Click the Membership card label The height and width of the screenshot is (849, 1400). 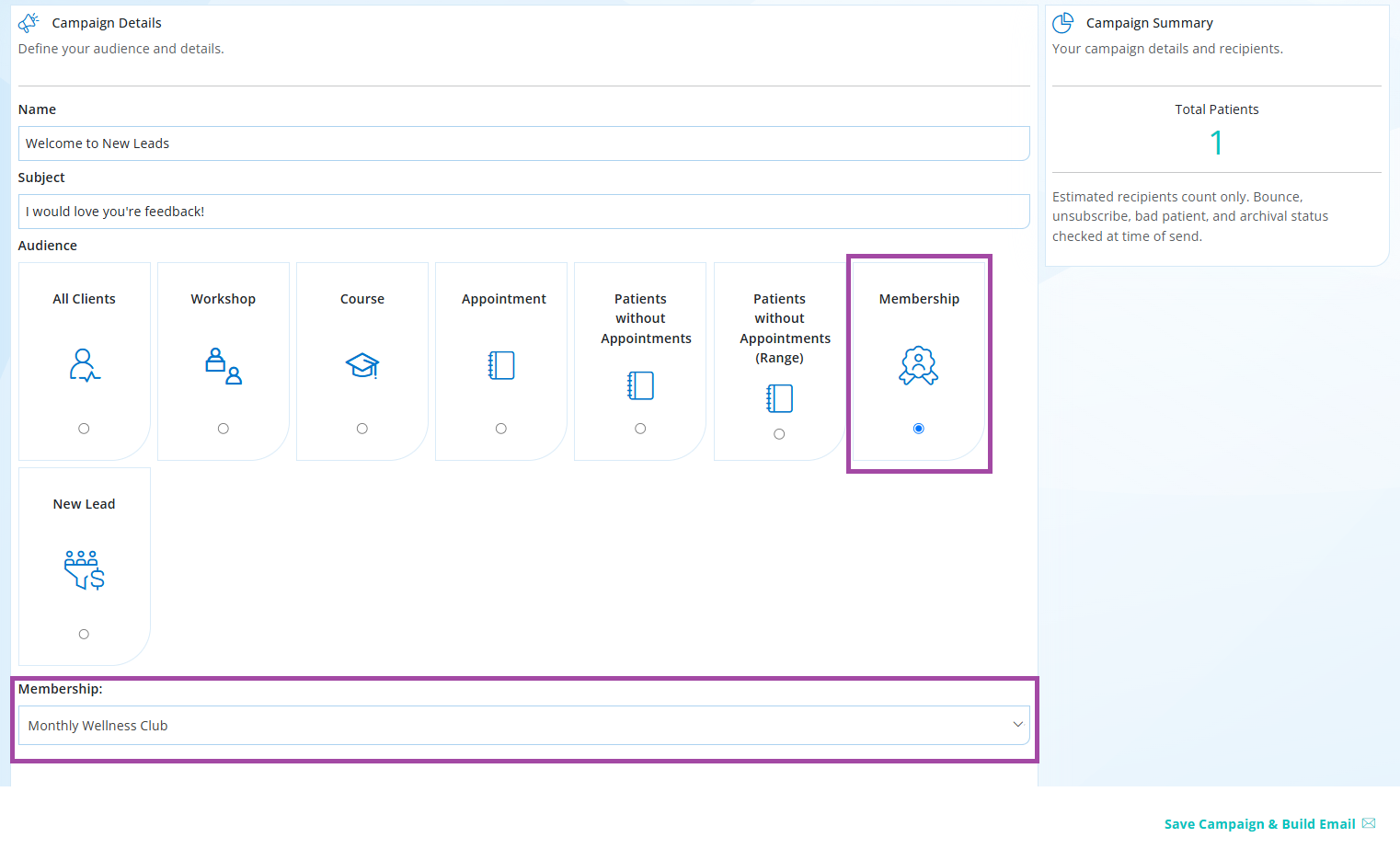click(919, 299)
